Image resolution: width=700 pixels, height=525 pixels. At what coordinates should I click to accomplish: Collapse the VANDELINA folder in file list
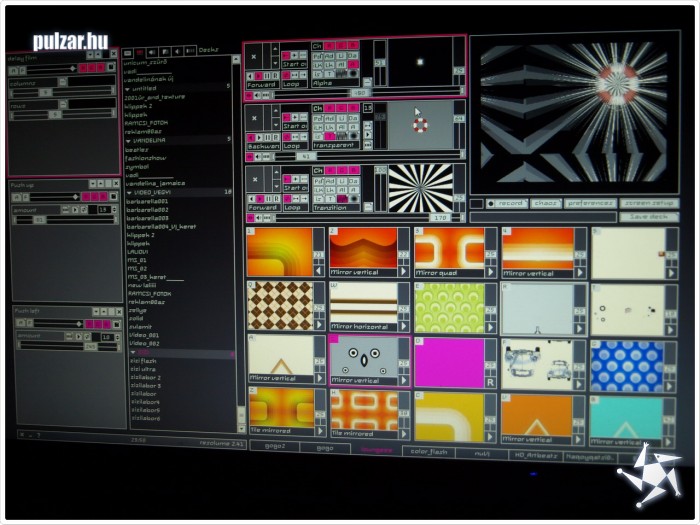(x=128, y=140)
